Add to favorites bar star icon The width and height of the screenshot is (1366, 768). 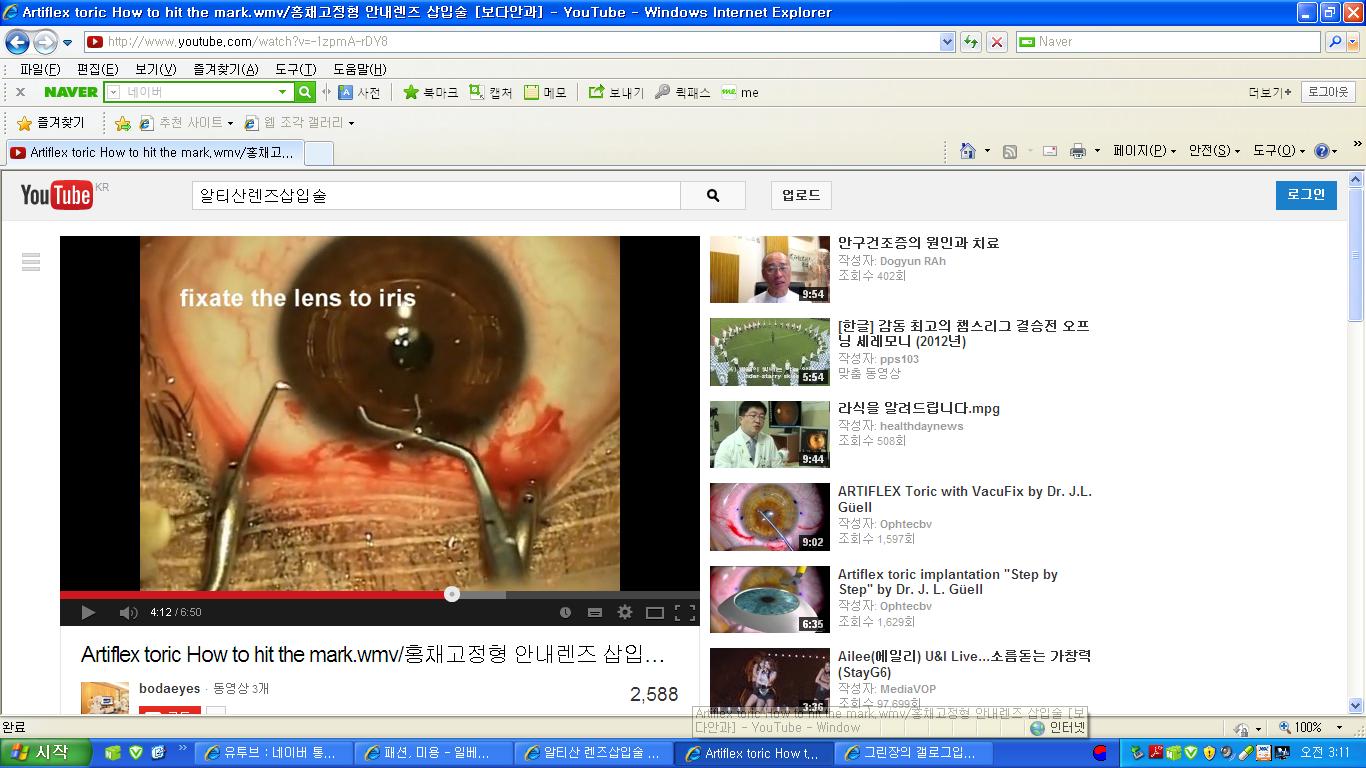tap(123, 123)
